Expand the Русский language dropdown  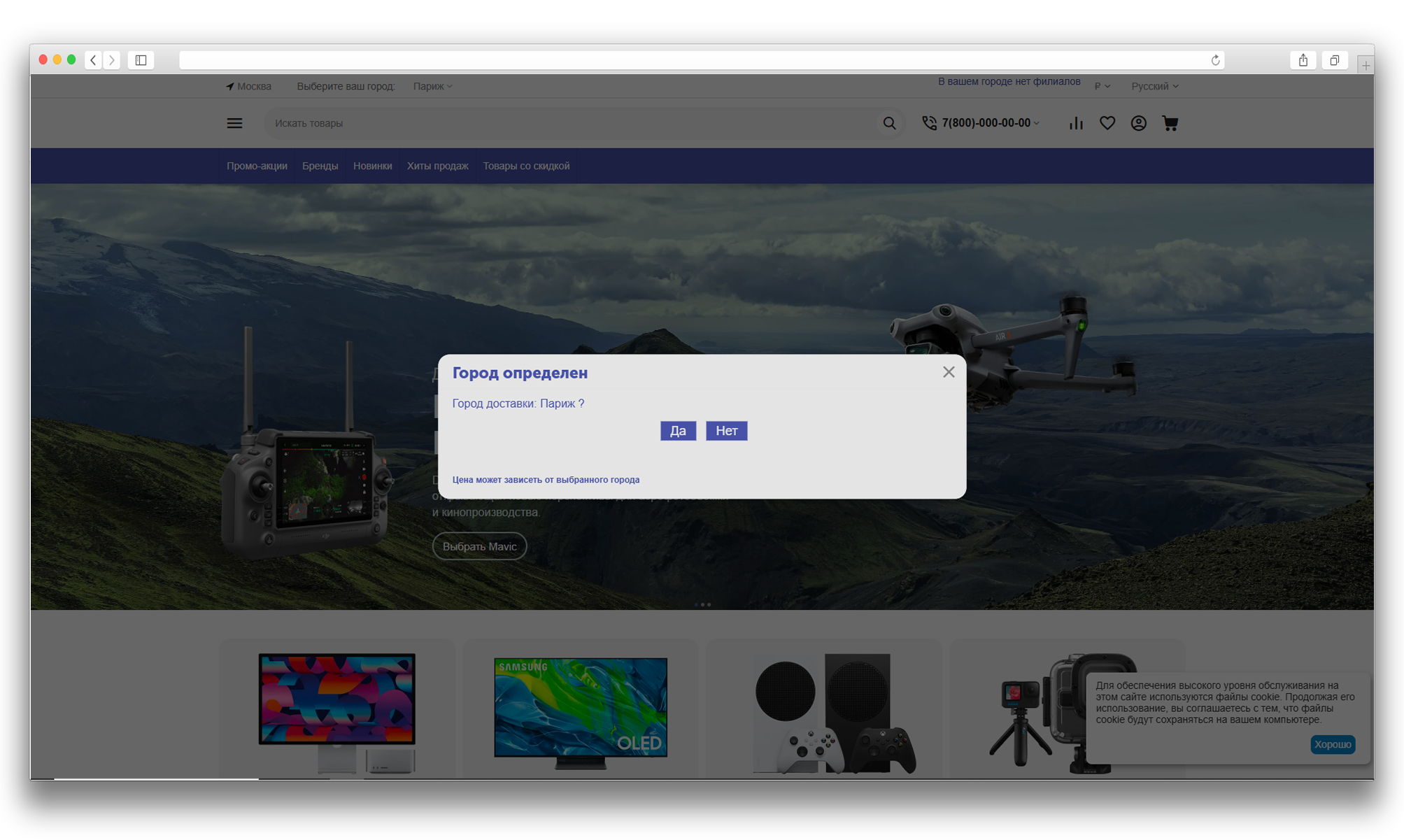tap(1155, 86)
